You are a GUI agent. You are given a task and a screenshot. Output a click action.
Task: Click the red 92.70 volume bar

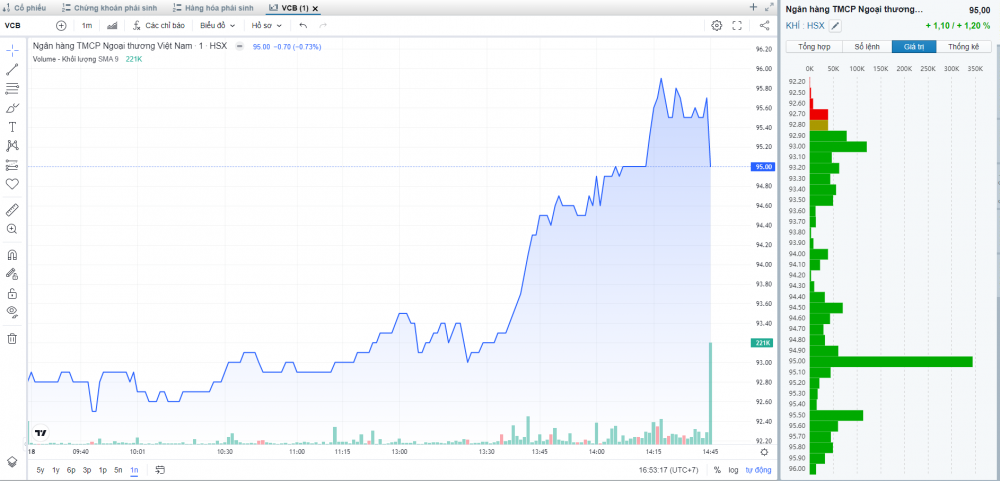819,114
